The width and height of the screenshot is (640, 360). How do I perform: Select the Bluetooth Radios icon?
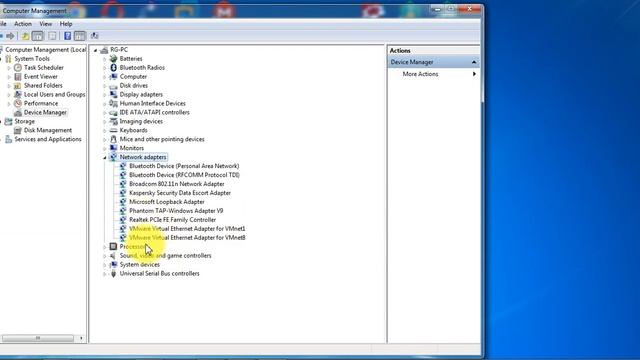point(113,68)
